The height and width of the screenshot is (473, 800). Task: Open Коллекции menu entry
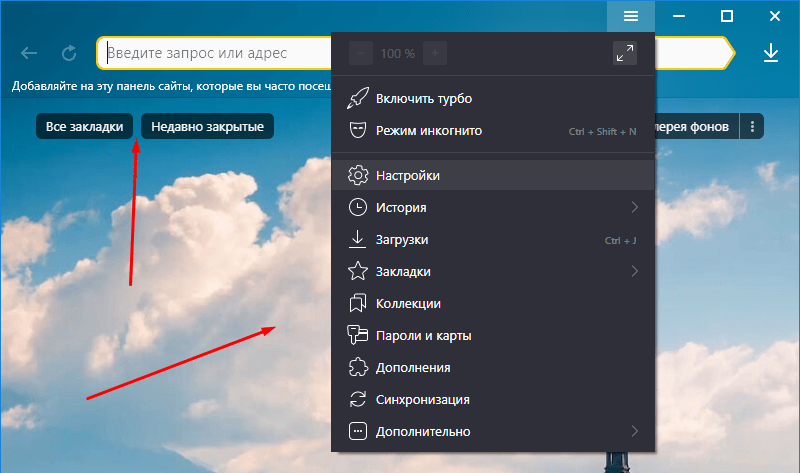point(493,303)
